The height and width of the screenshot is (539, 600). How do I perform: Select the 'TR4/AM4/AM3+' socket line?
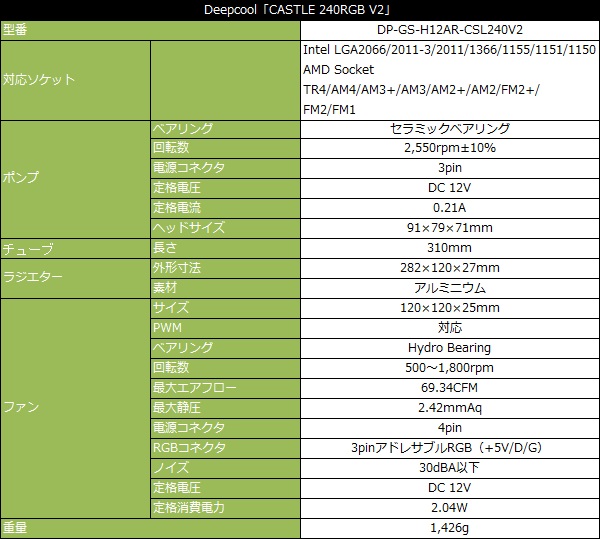[x=421, y=90]
